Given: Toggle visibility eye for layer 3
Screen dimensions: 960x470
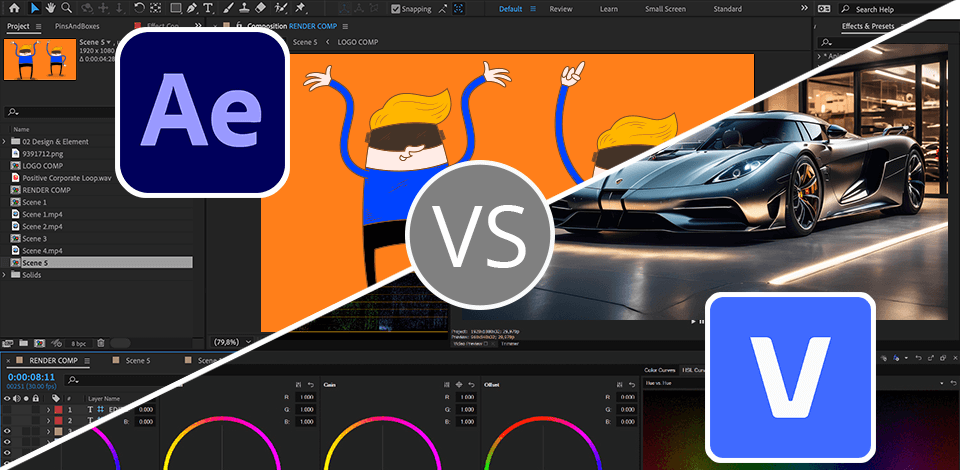Looking at the screenshot, I should click(7, 431).
